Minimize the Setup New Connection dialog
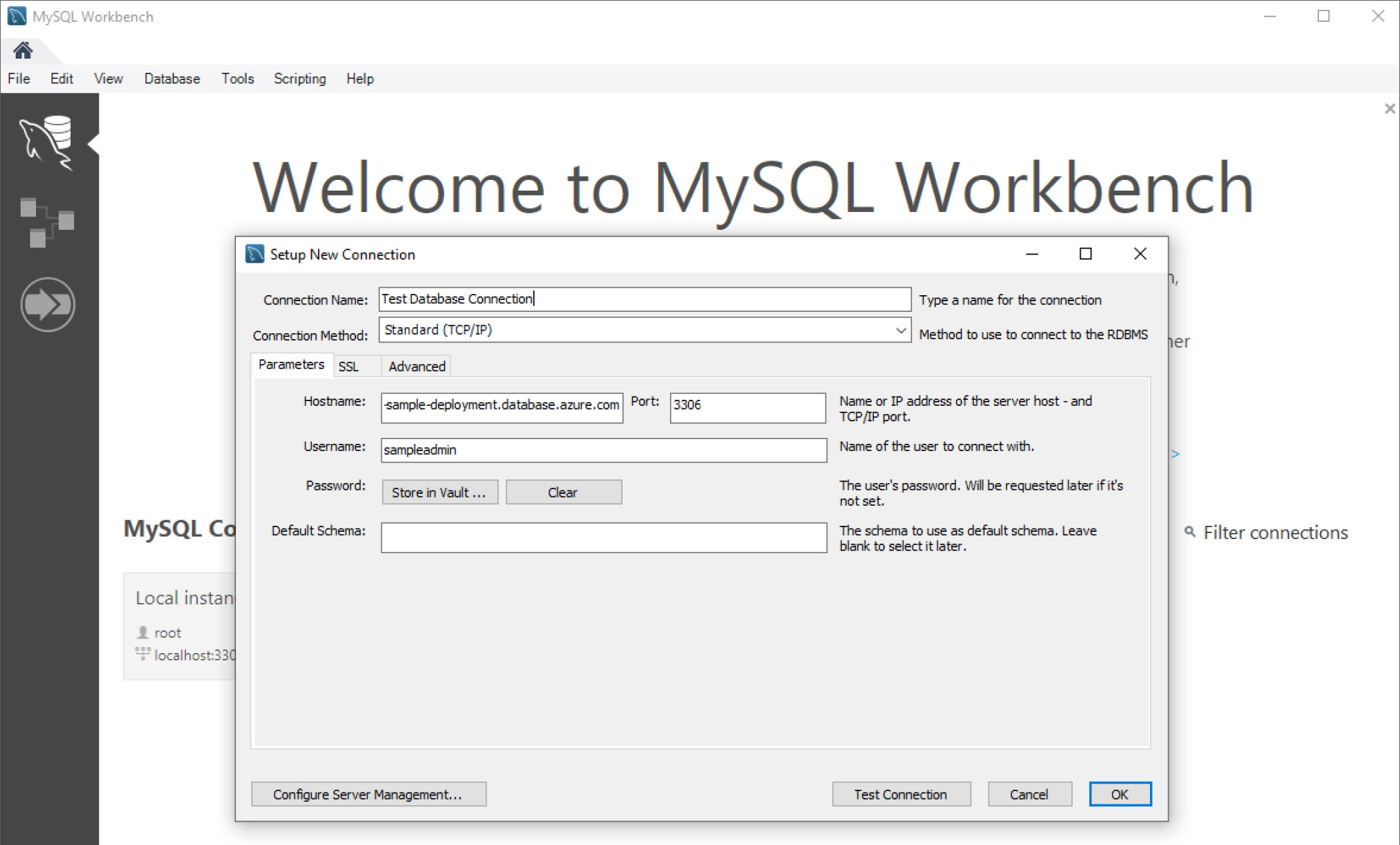 (1032, 254)
